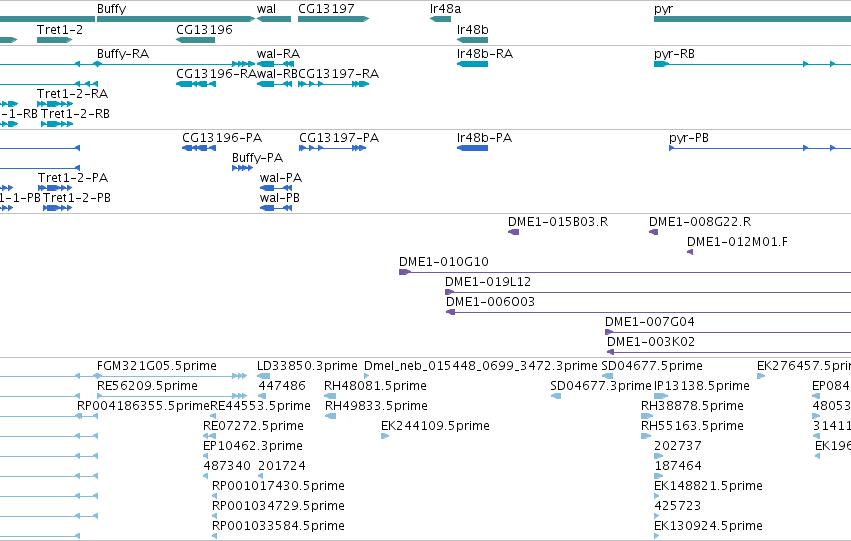Viewport: 851px width, 541px height.
Task: Select the 487340 feature
Action: [206, 476]
